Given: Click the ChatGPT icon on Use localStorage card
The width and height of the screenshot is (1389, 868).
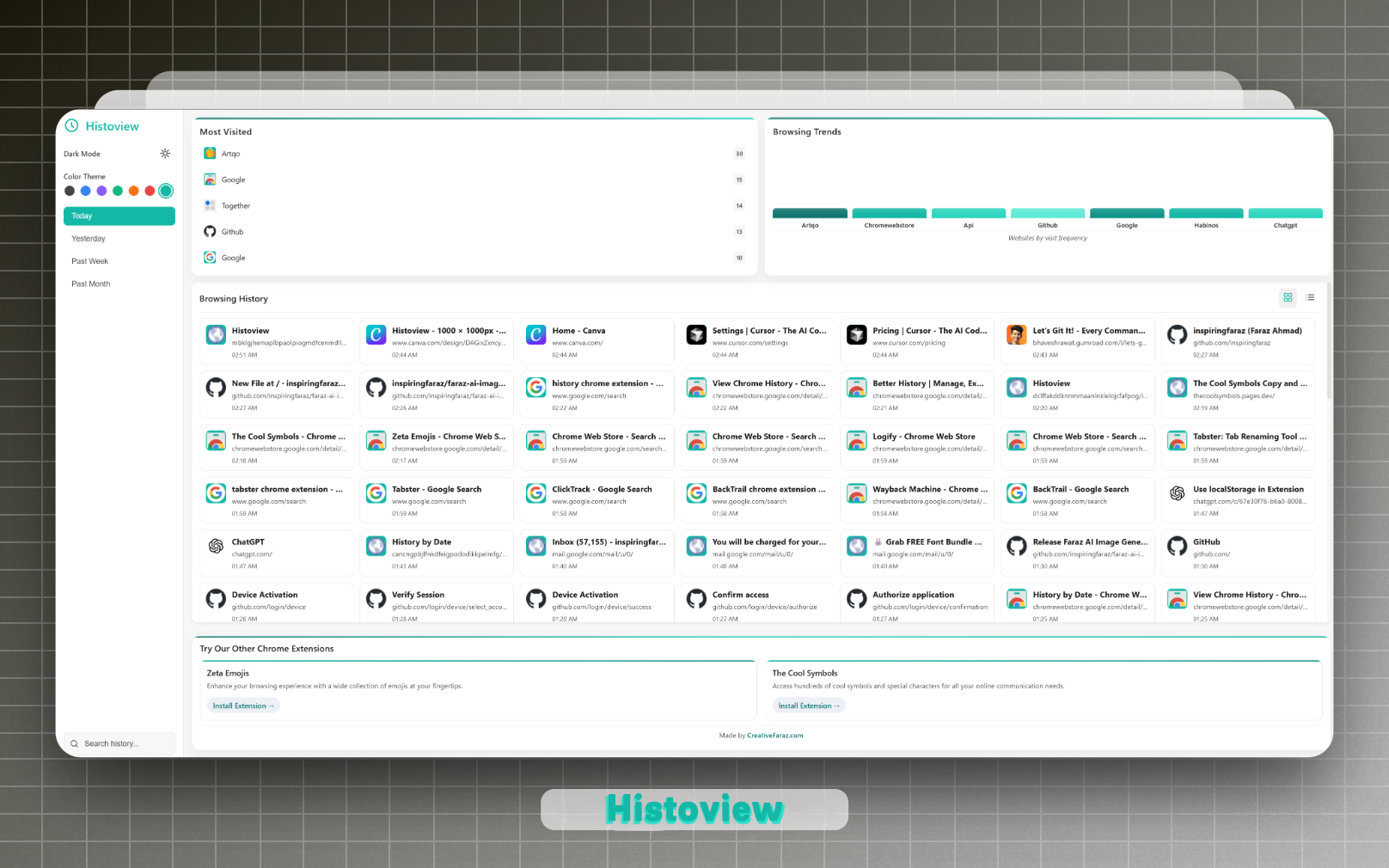Looking at the screenshot, I should tap(1178, 493).
